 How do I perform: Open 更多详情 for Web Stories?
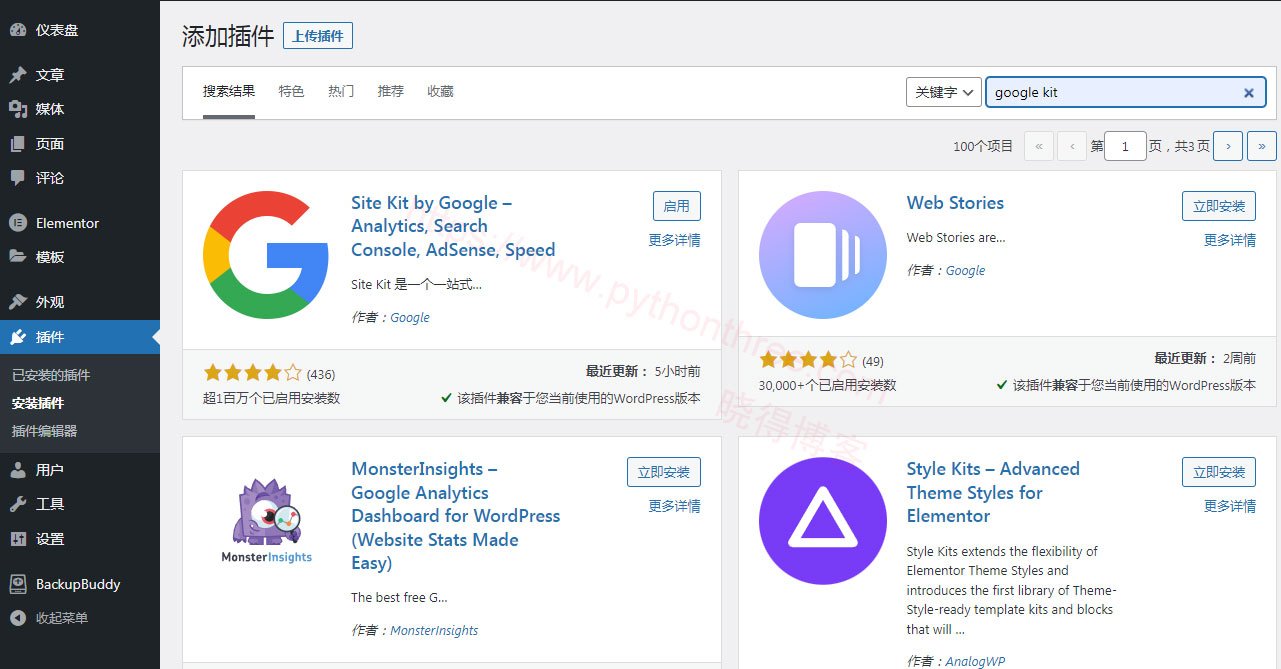(x=1230, y=240)
